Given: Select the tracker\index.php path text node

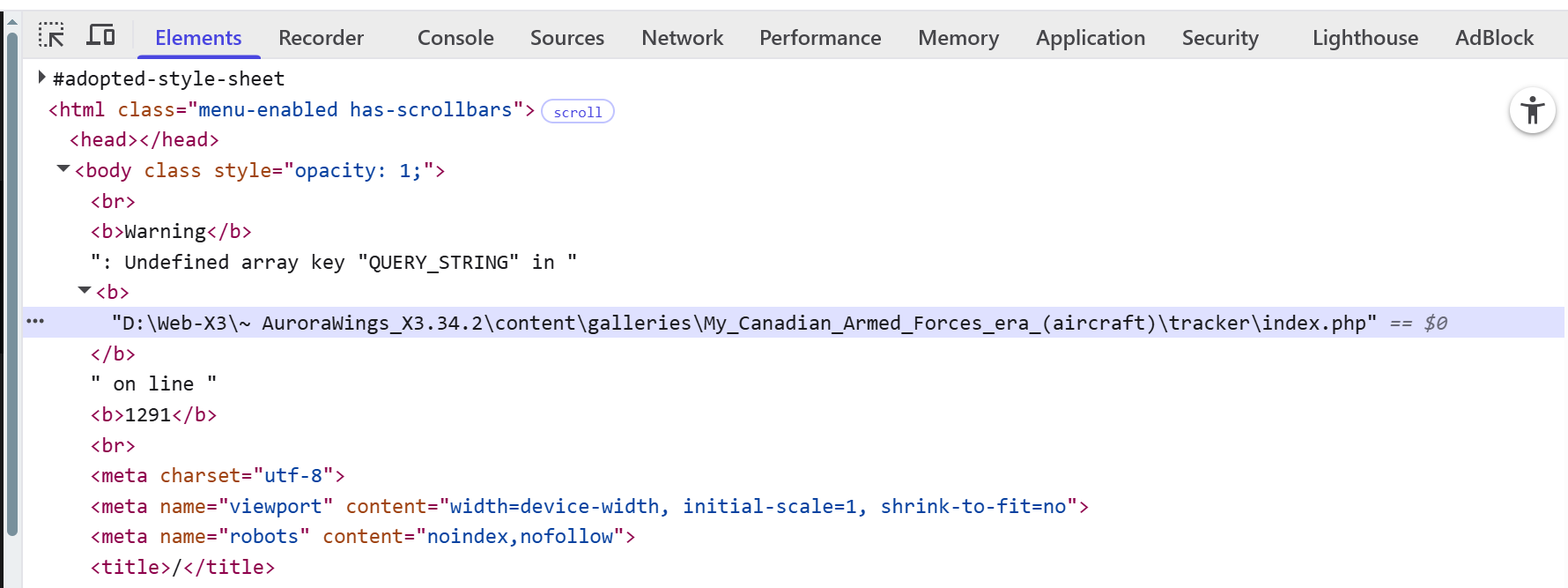Looking at the screenshot, I should tap(744, 323).
